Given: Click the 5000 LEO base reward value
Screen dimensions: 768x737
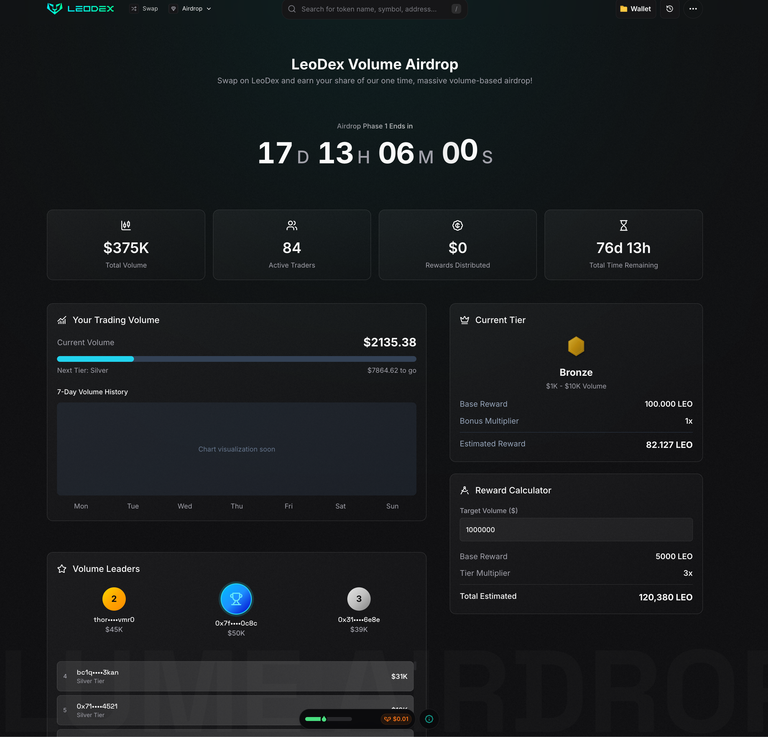Looking at the screenshot, I should (674, 556).
